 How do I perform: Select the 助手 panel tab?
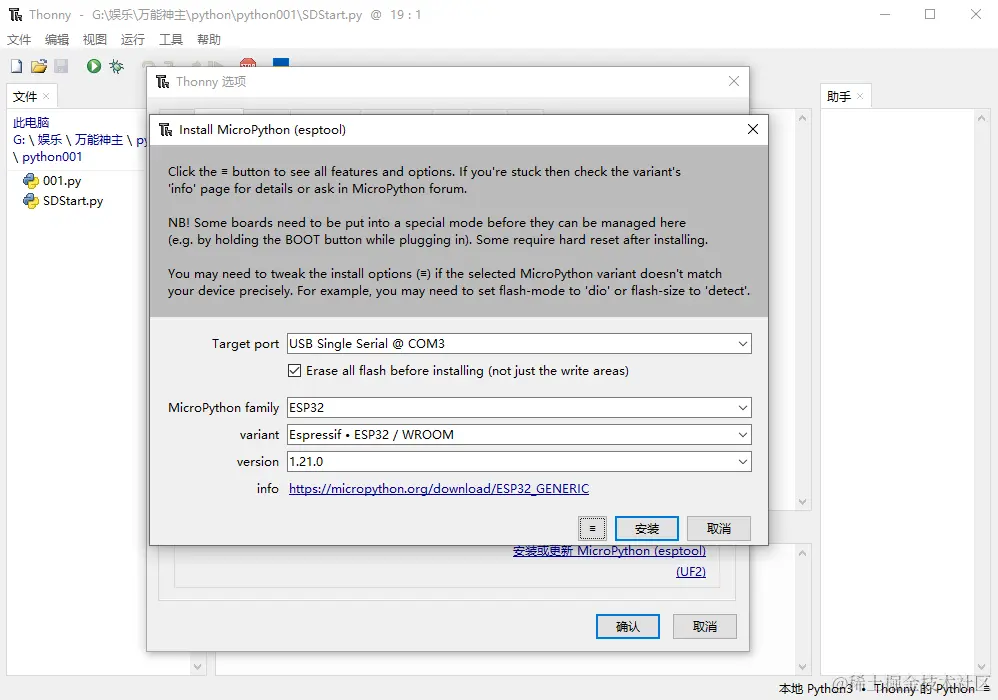pyautogui.click(x=839, y=96)
